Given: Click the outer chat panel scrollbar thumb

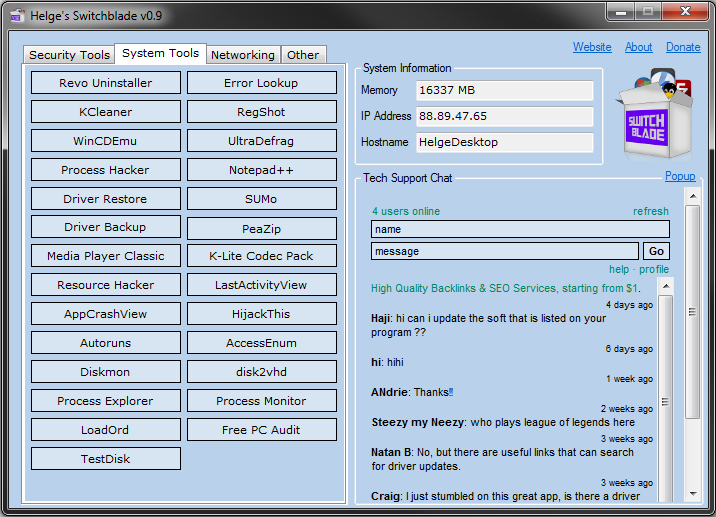Looking at the screenshot, I should click(x=693, y=311).
